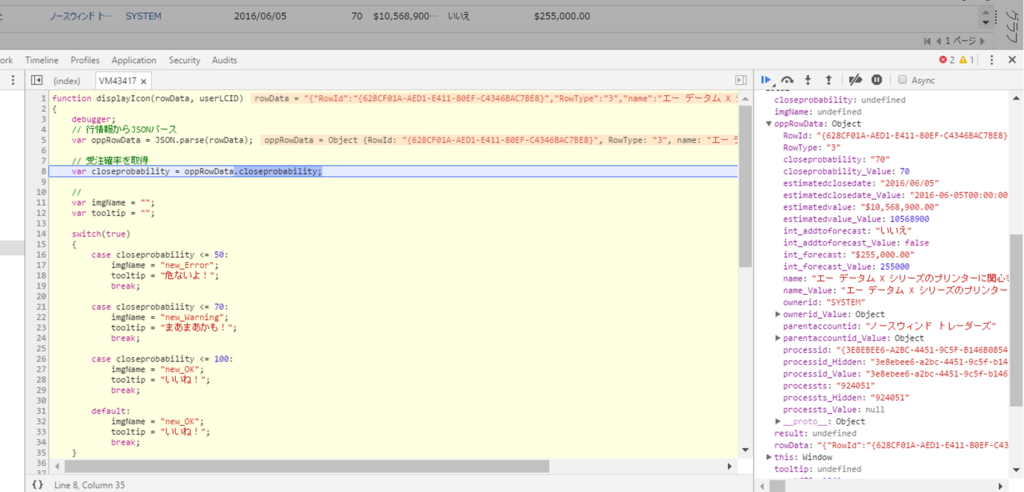
Task: Switch to the (index) source tab
Action: 67,80
